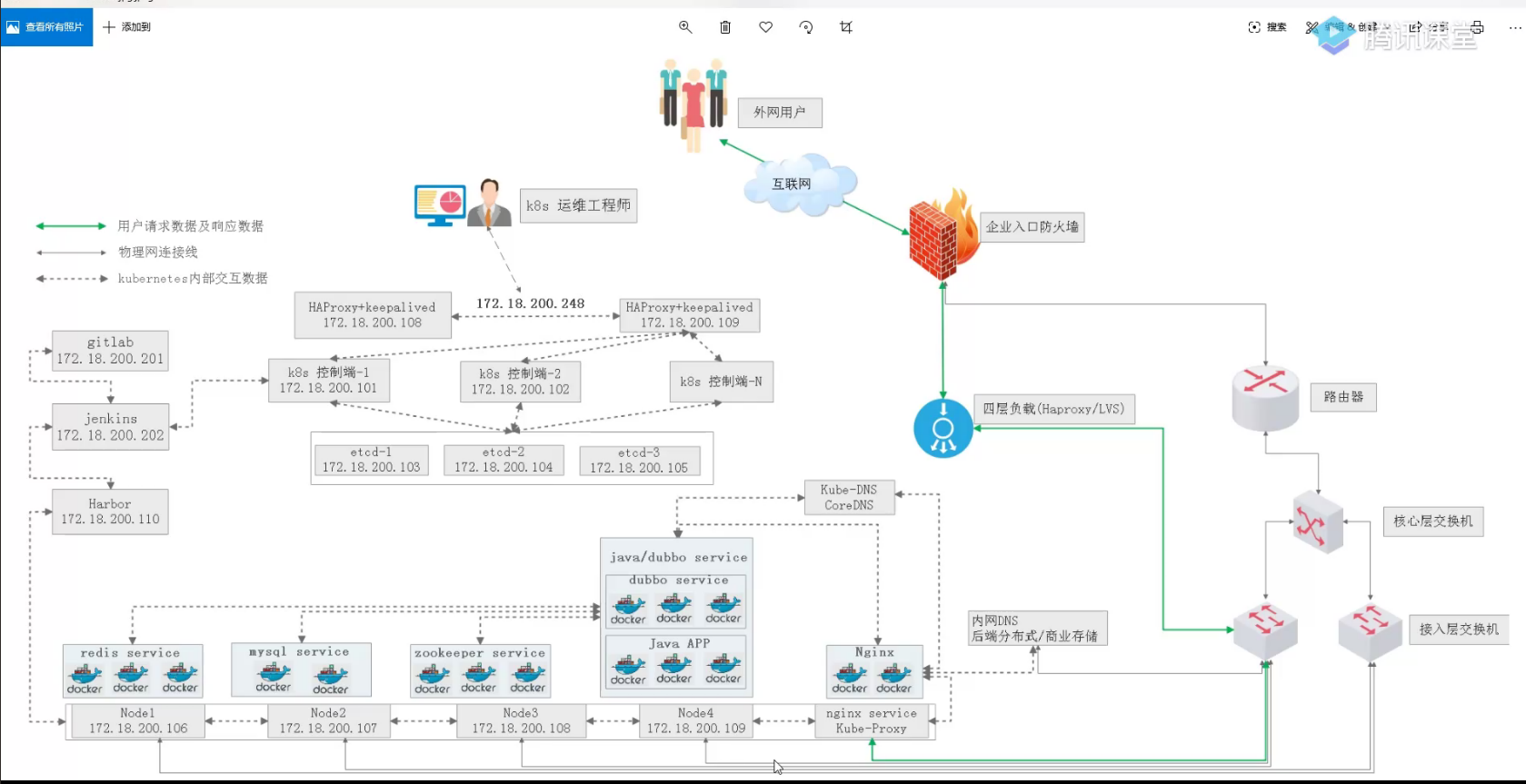Click the 分享 share button
This screenshot has width=1526, height=784.
(1428, 27)
